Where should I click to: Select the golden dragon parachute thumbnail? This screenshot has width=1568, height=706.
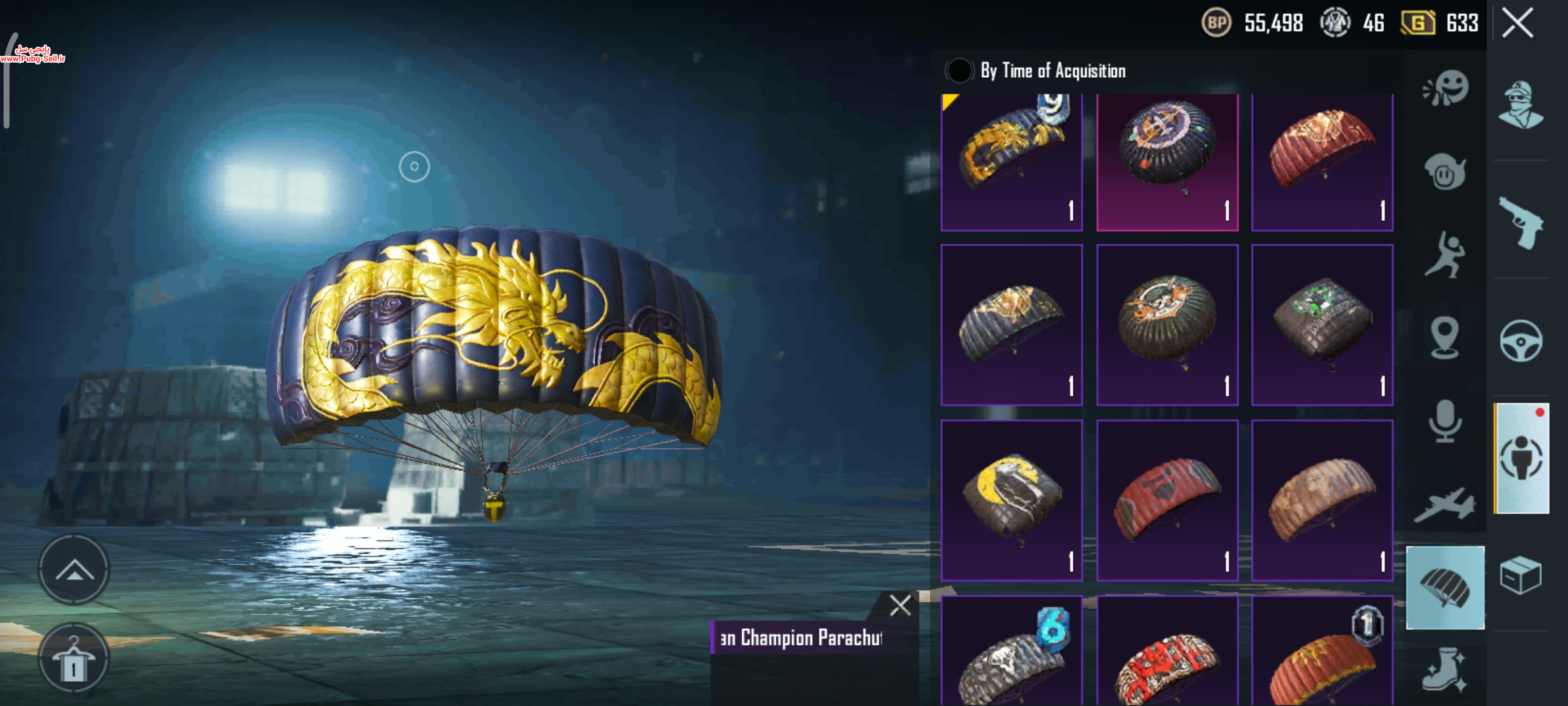pos(1011,162)
